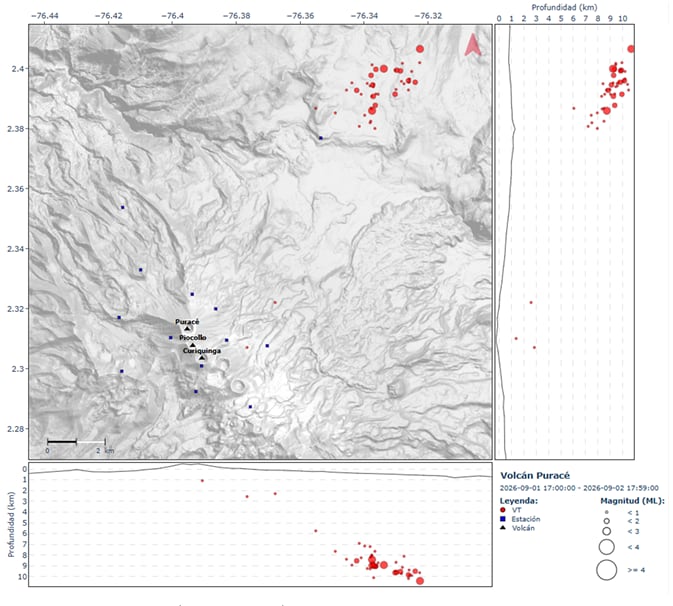Select the Curiquinga volcano triangle marker
Image resolution: width=673 pixels, height=606 pixels.
click(x=202, y=358)
